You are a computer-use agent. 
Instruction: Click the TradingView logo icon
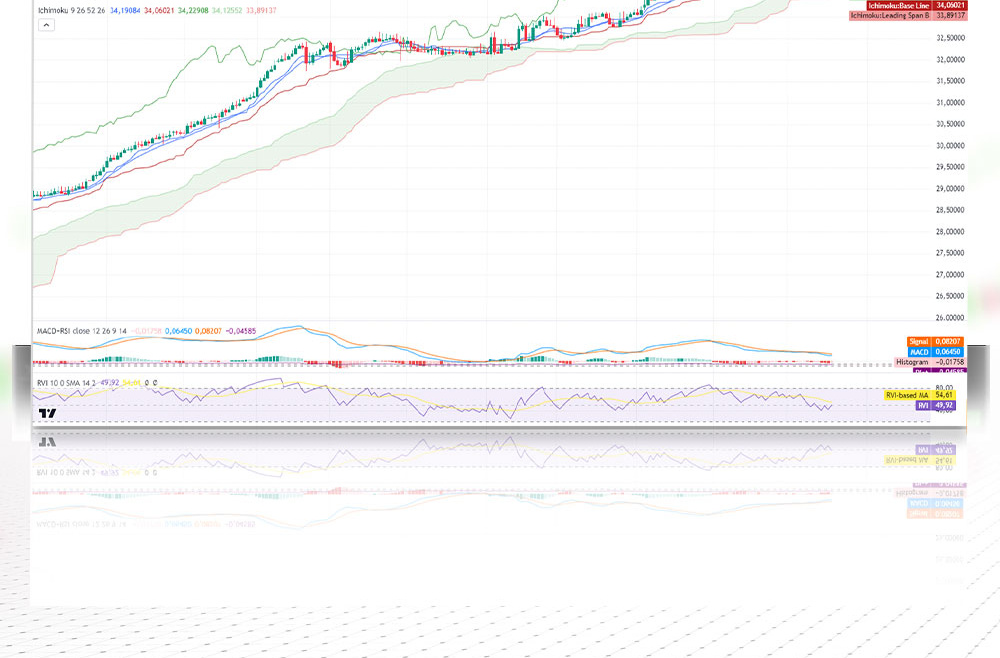click(x=47, y=413)
